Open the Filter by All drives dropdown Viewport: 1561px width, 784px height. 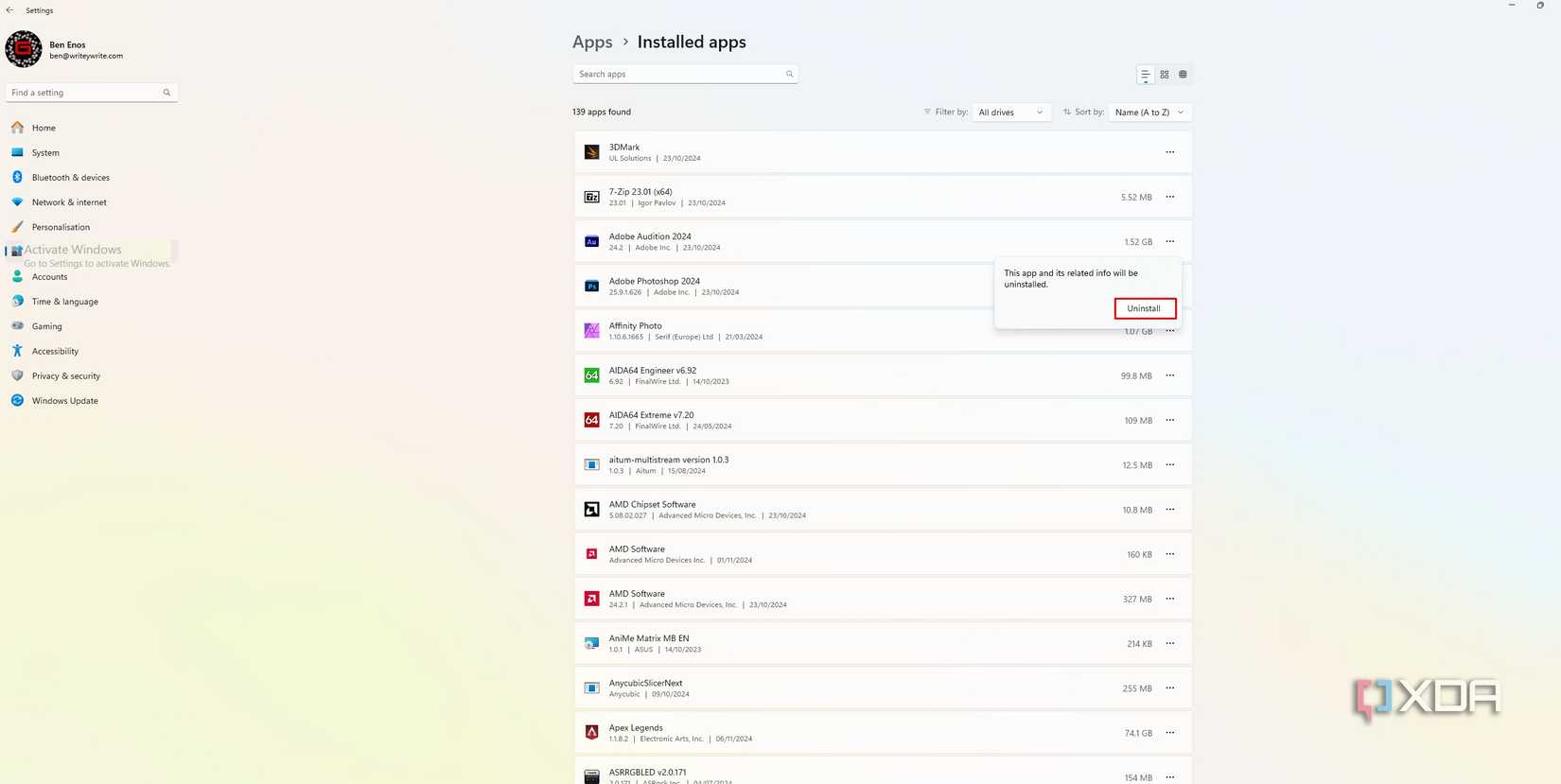tap(1011, 112)
